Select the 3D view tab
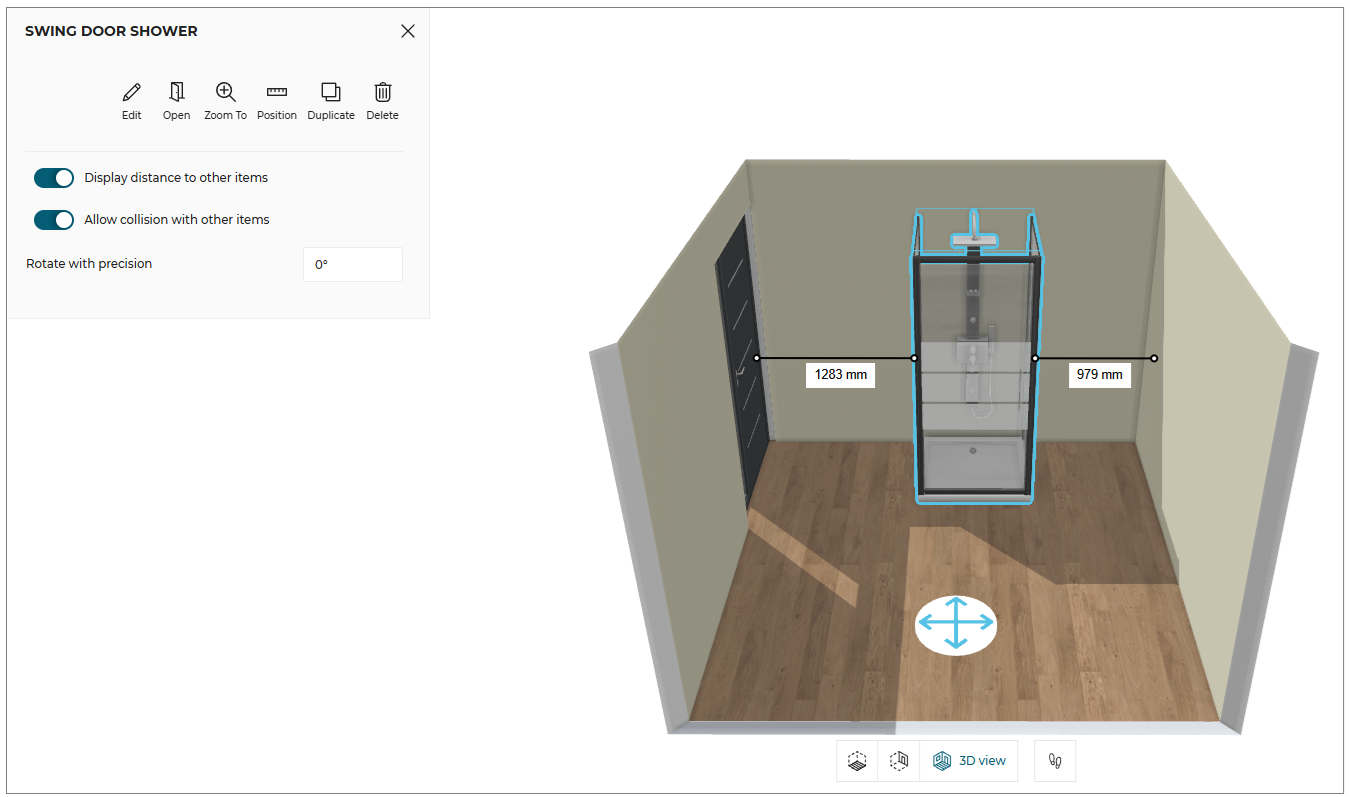 point(968,760)
